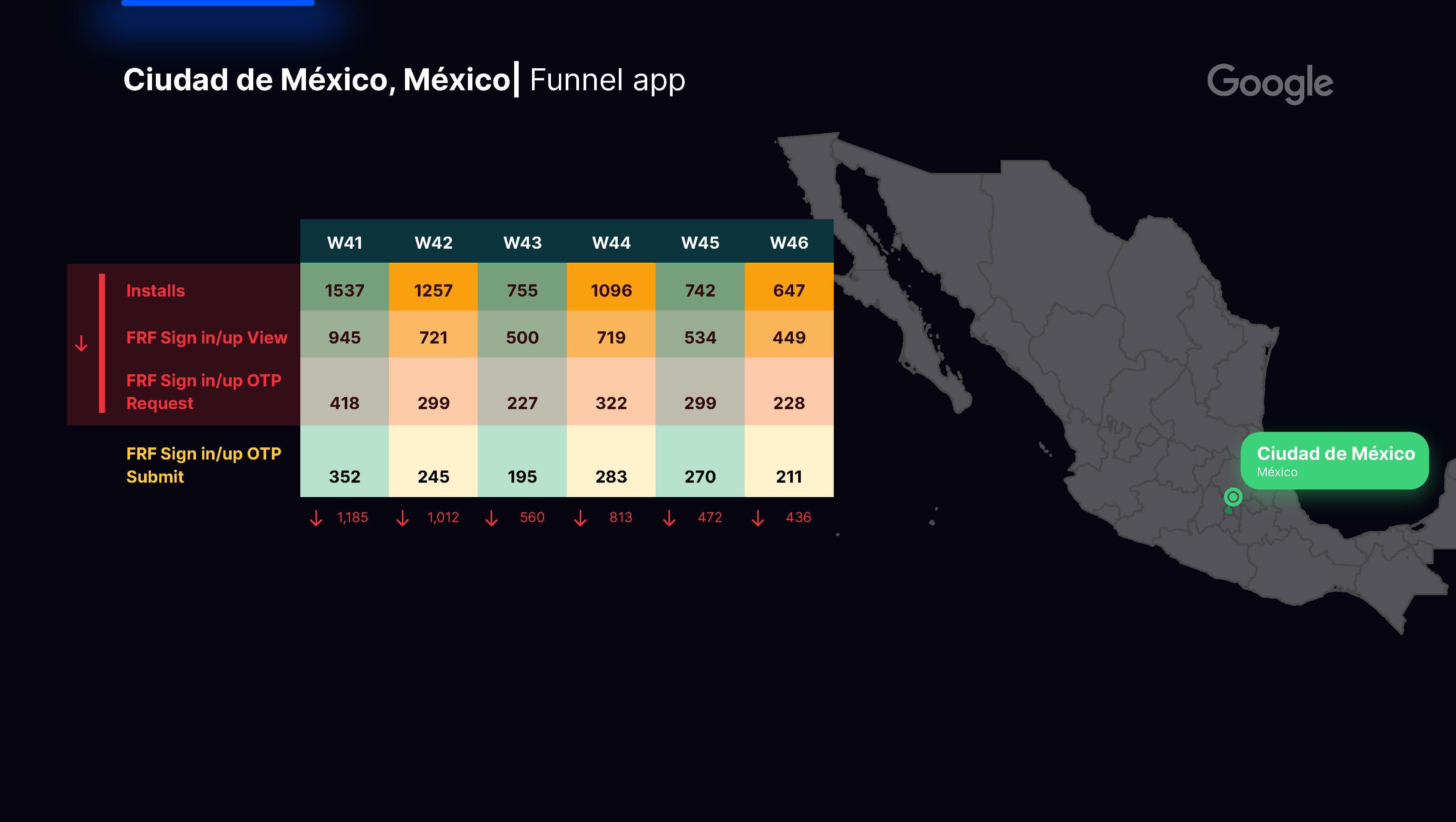Select the W44 column header
Screen dimensions: 1456x822
pos(611,243)
